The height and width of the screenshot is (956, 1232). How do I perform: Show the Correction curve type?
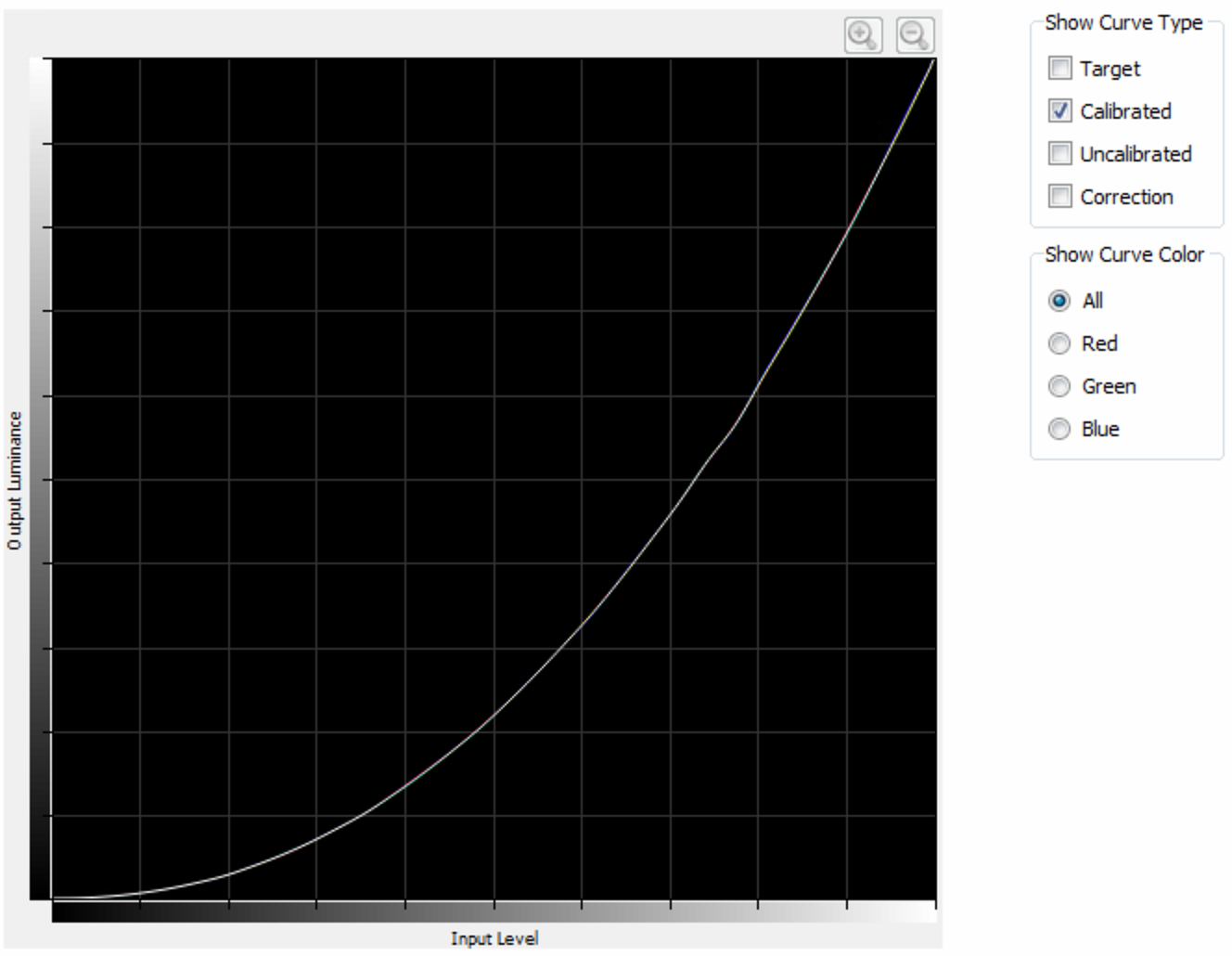[x=1059, y=197]
